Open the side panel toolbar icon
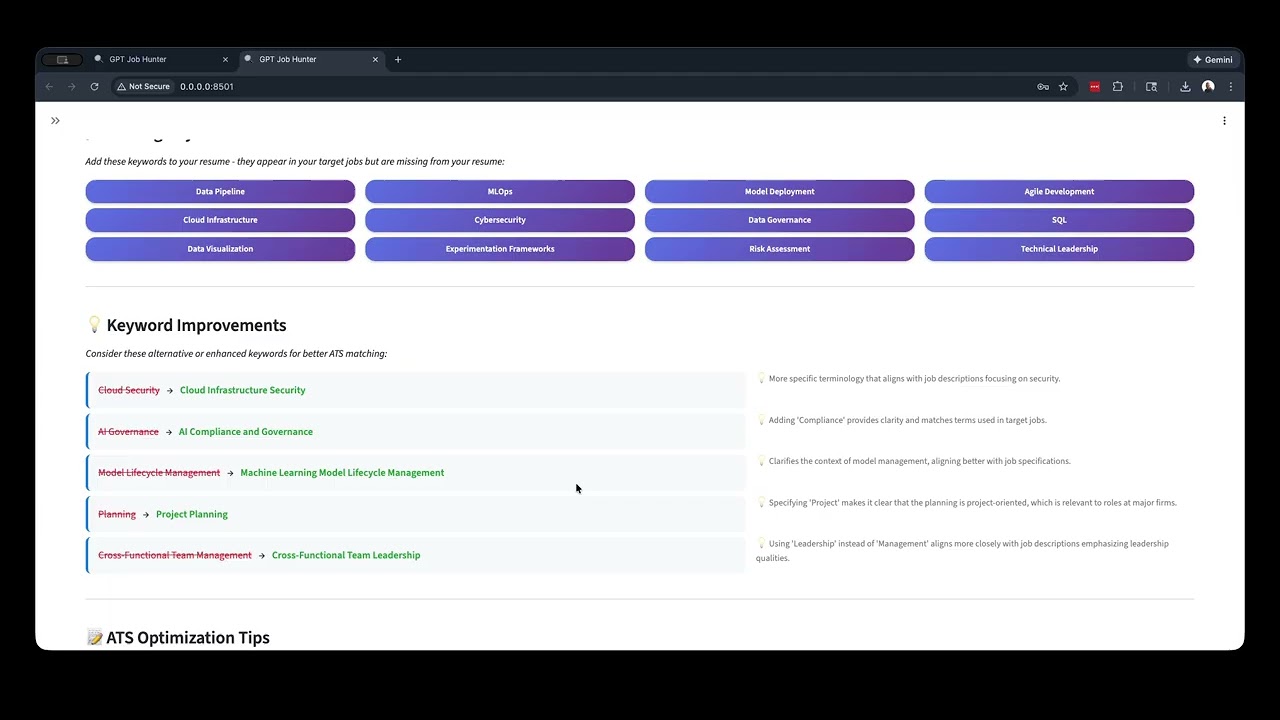The width and height of the screenshot is (1280, 720). (x=1151, y=87)
